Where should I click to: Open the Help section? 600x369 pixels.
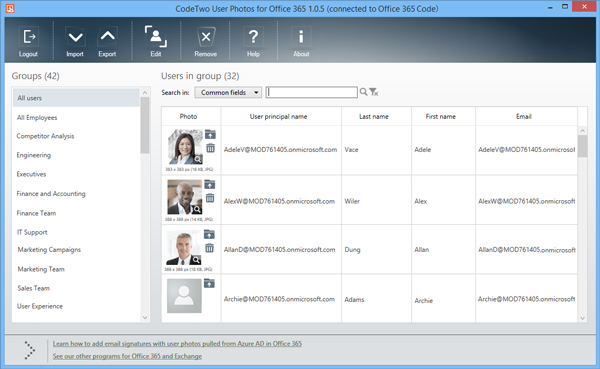point(253,41)
